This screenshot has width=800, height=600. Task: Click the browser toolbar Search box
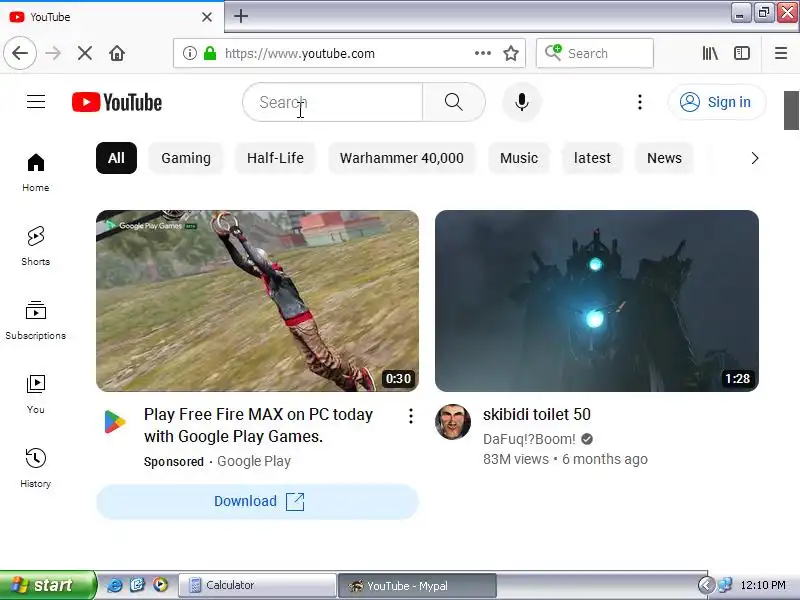(x=595, y=53)
